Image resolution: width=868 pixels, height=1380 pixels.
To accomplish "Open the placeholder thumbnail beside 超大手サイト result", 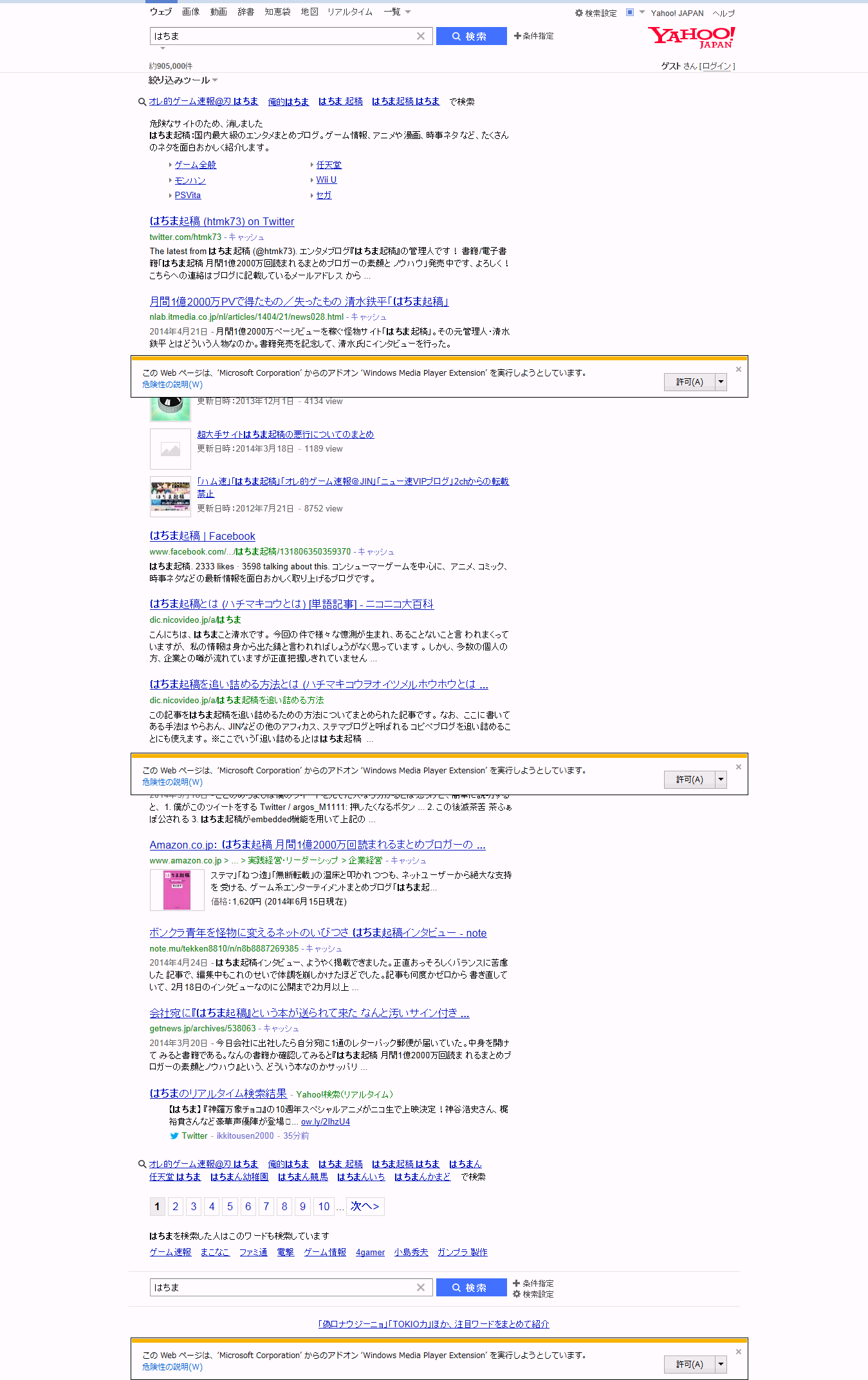I will click(171, 449).
